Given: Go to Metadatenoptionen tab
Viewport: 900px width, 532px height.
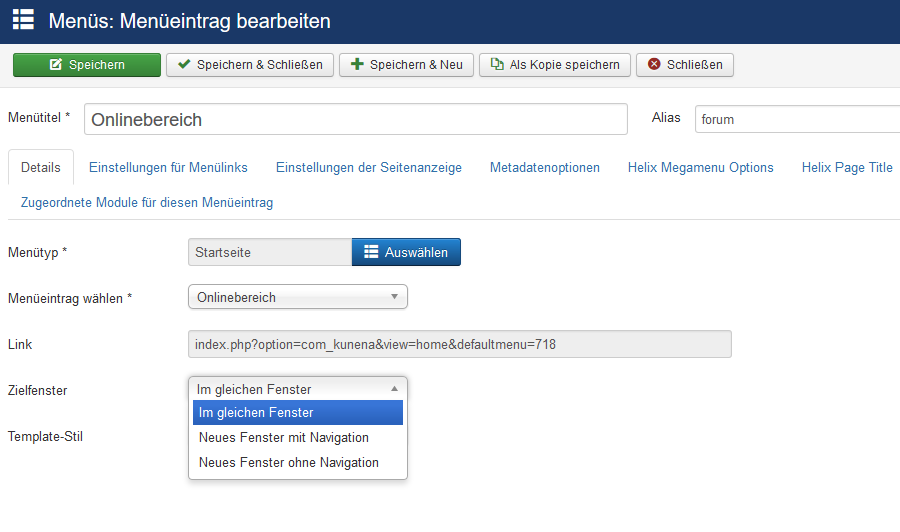Looking at the screenshot, I should tap(545, 168).
